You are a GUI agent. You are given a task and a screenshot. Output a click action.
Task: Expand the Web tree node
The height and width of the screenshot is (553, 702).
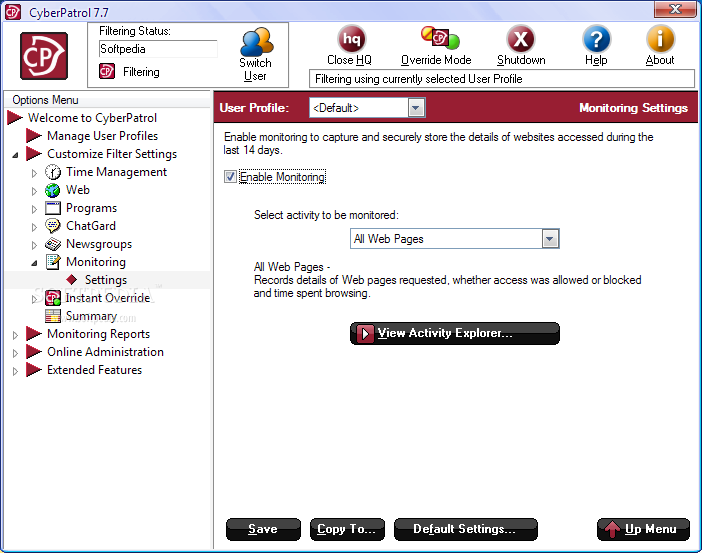click(34, 191)
